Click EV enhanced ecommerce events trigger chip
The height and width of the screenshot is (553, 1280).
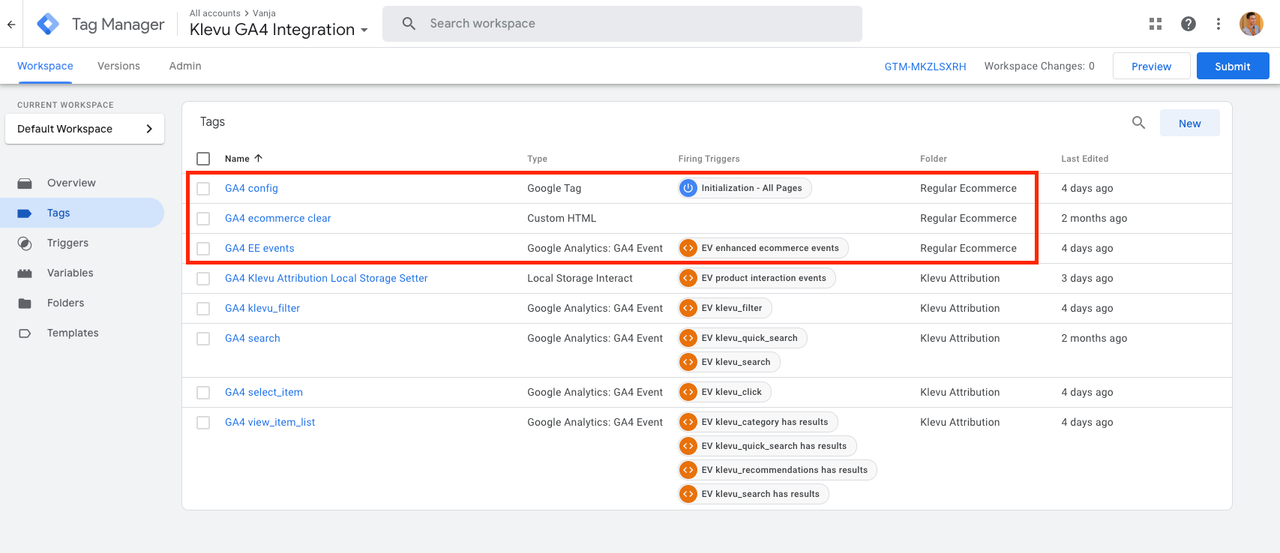point(763,248)
